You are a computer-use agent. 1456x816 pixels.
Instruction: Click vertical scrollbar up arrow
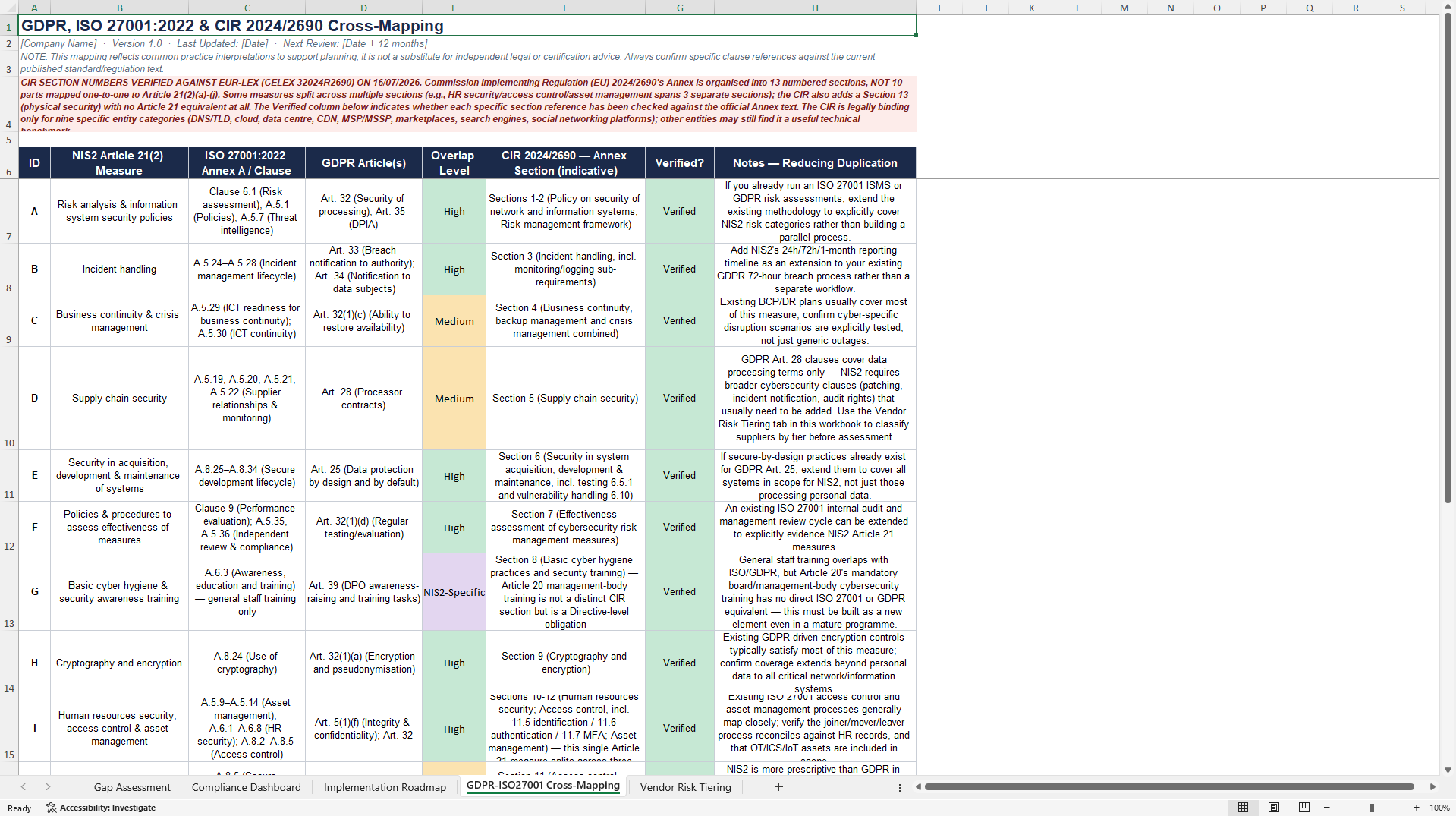point(1448,8)
